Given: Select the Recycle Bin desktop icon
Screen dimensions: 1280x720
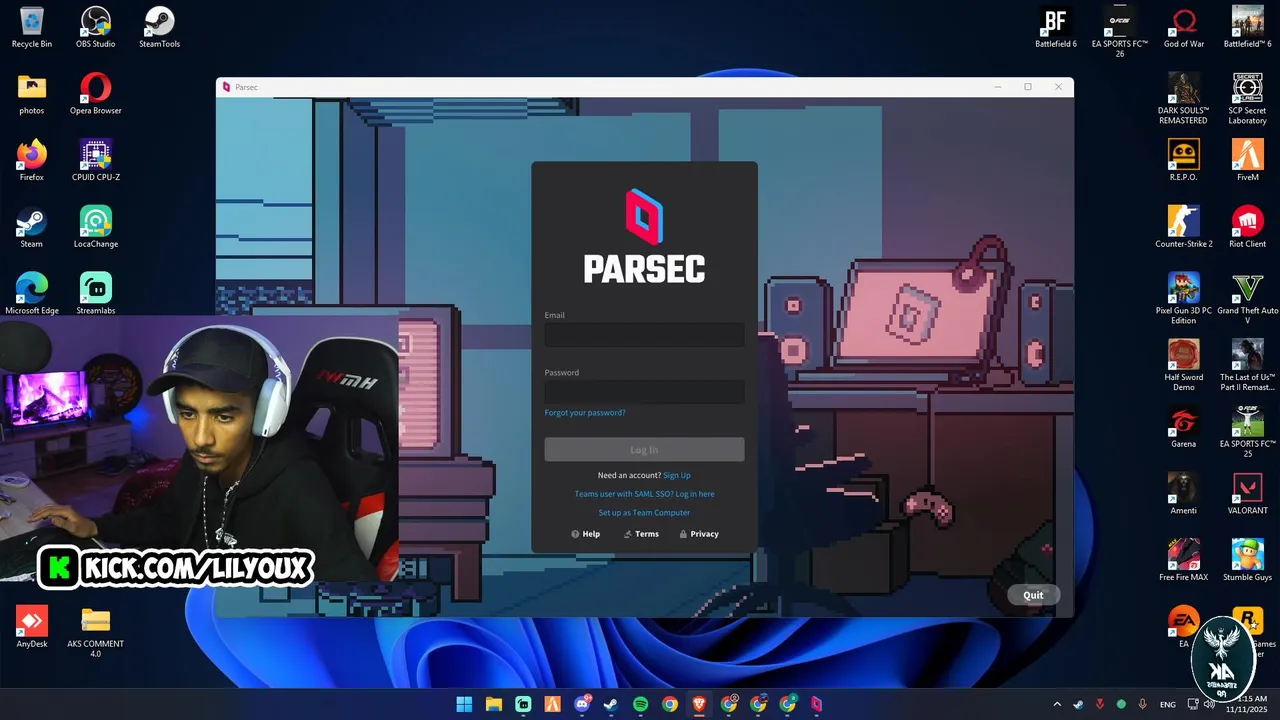Looking at the screenshot, I should coord(32,27).
